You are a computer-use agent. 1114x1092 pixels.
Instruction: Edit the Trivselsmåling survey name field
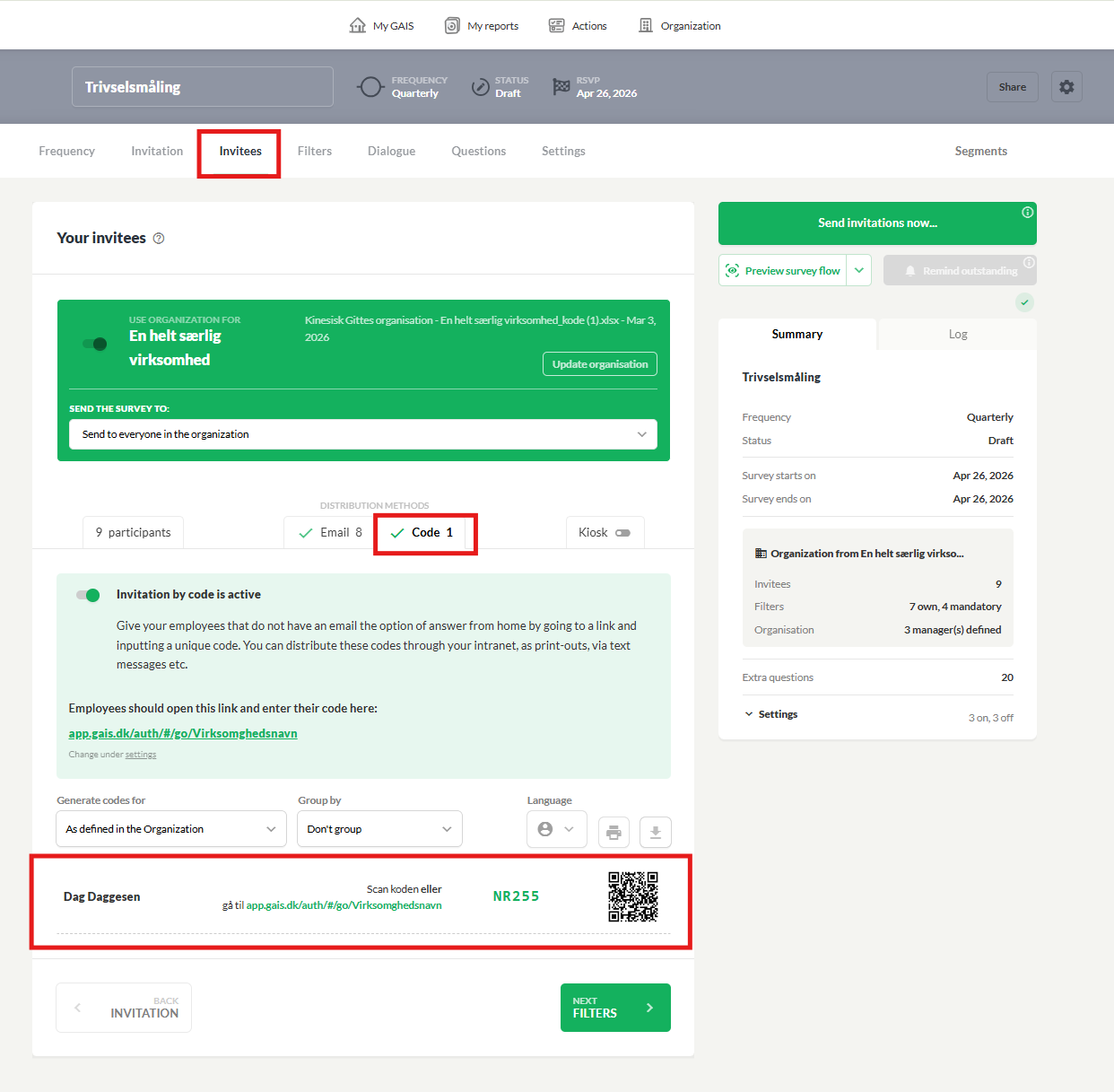[x=203, y=87]
